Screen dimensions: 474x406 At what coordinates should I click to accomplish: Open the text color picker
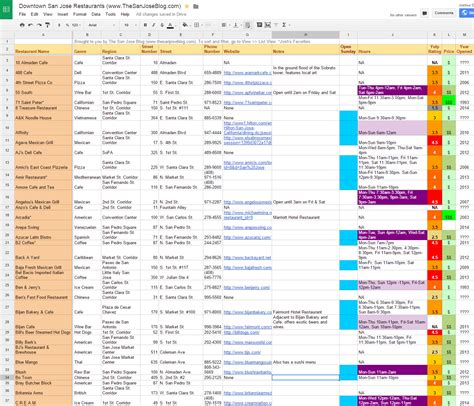point(170,25)
